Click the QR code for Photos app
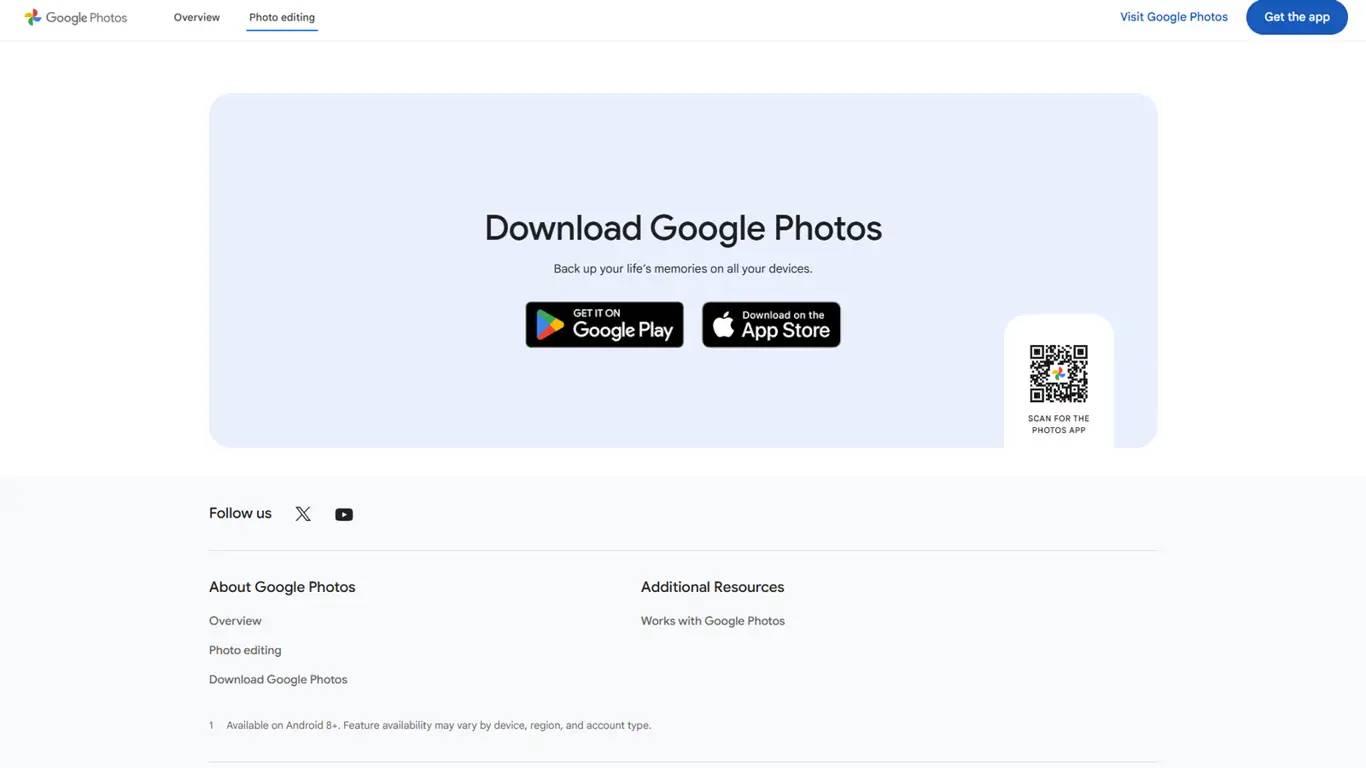The width and height of the screenshot is (1366, 768). [x=1058, y=373]
